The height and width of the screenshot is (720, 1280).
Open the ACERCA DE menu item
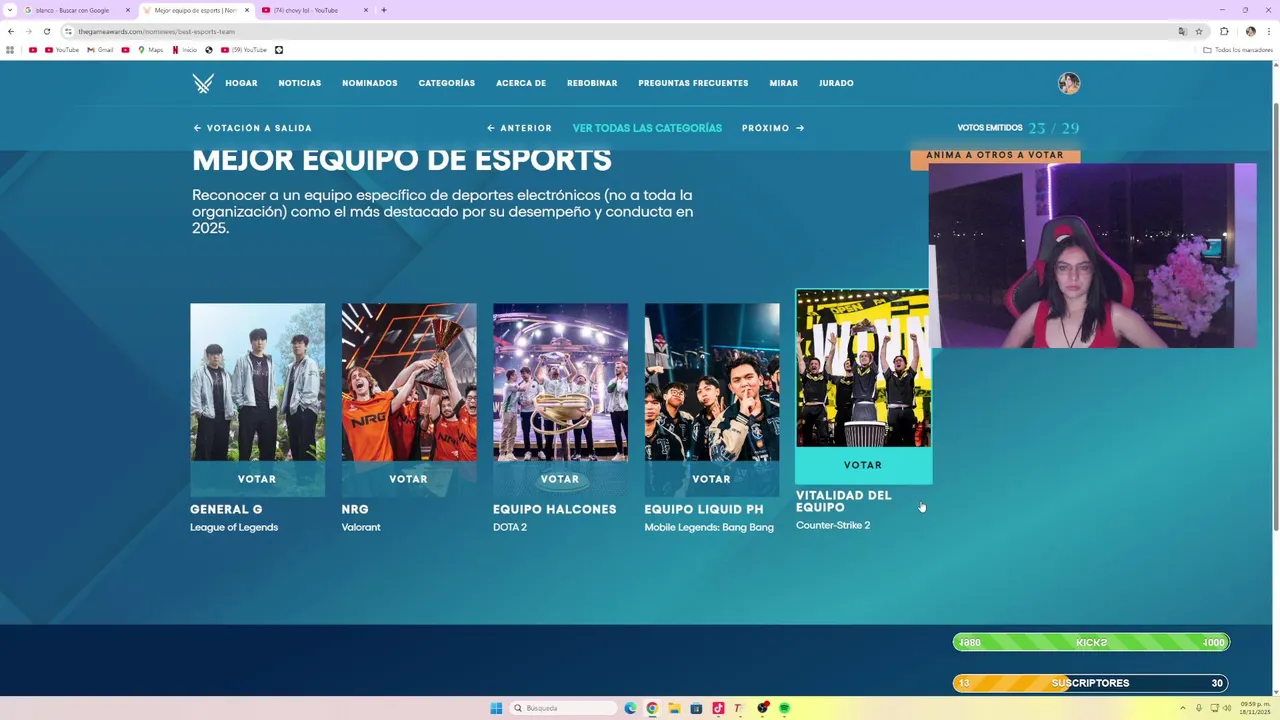(521, 83)
